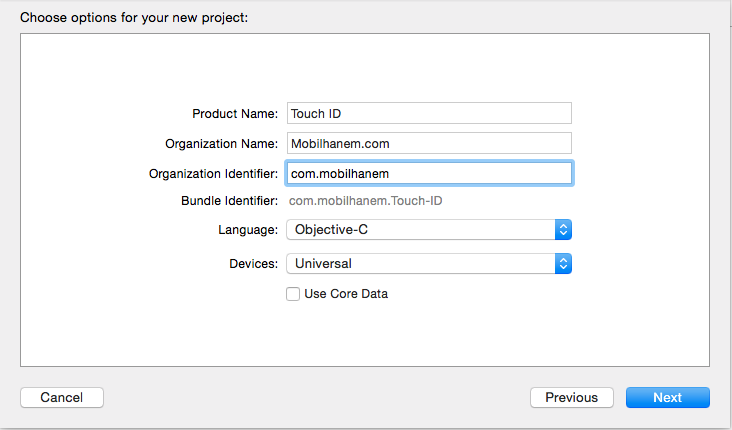The image size is (732, 430).
Task: Click the Choose options for your new project heading
Action: click(134, 18)
